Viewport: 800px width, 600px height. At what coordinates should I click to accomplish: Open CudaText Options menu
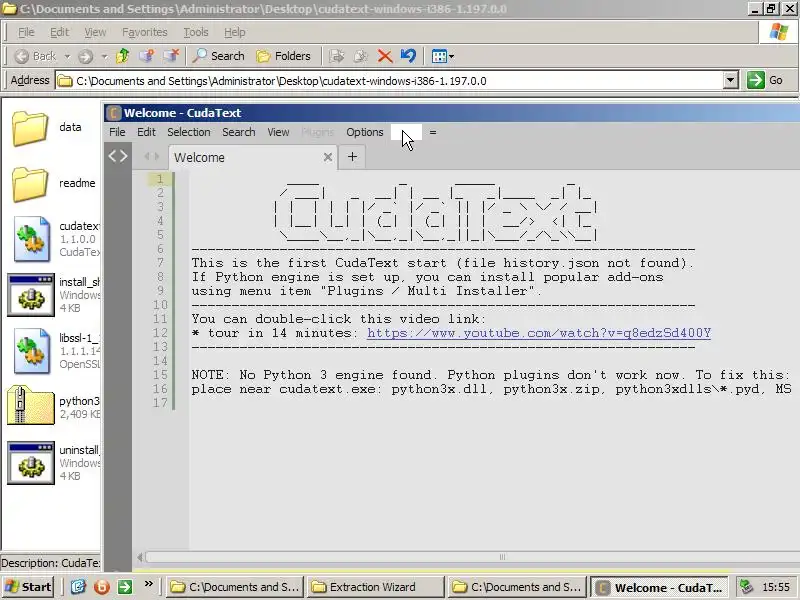point(364,132)
